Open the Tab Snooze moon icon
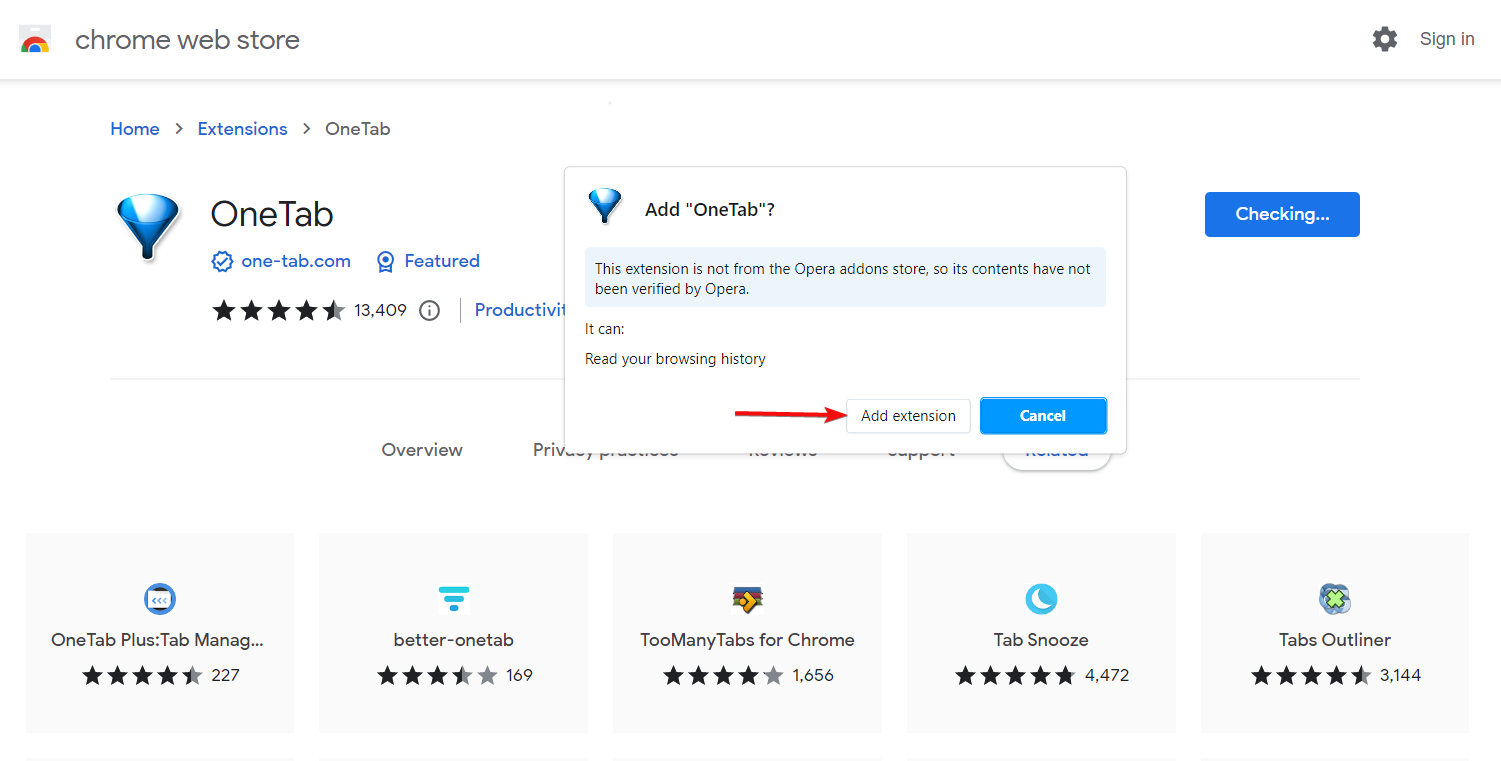Screen dimensions: 1501x761 pyautogui.click(x=1041, y=599)
